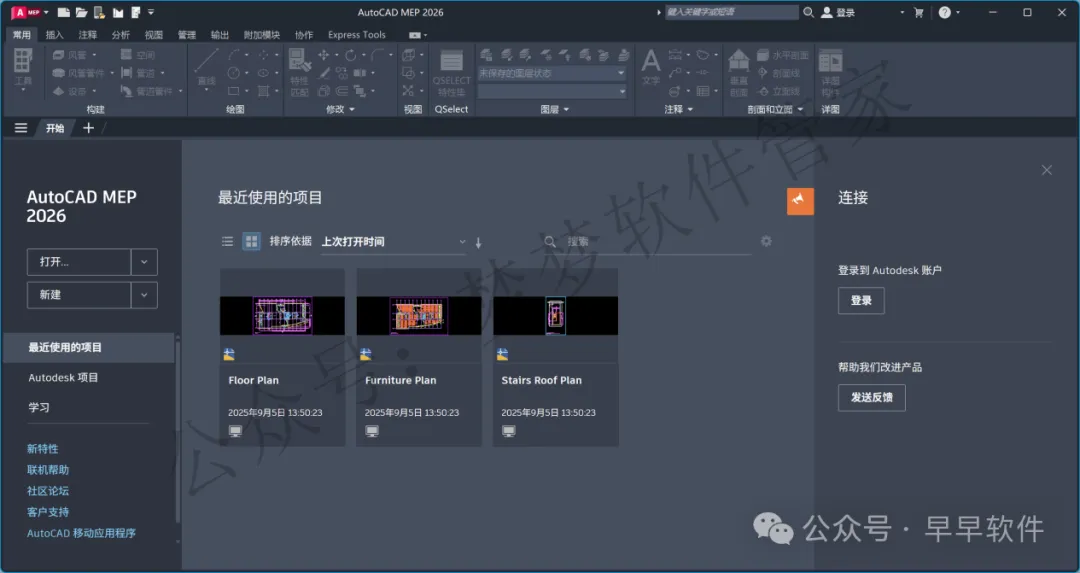Screen dimensions: 1080x573
Task: Click the 打开... button
Action: pyautogui.click(x=79, y=262)
